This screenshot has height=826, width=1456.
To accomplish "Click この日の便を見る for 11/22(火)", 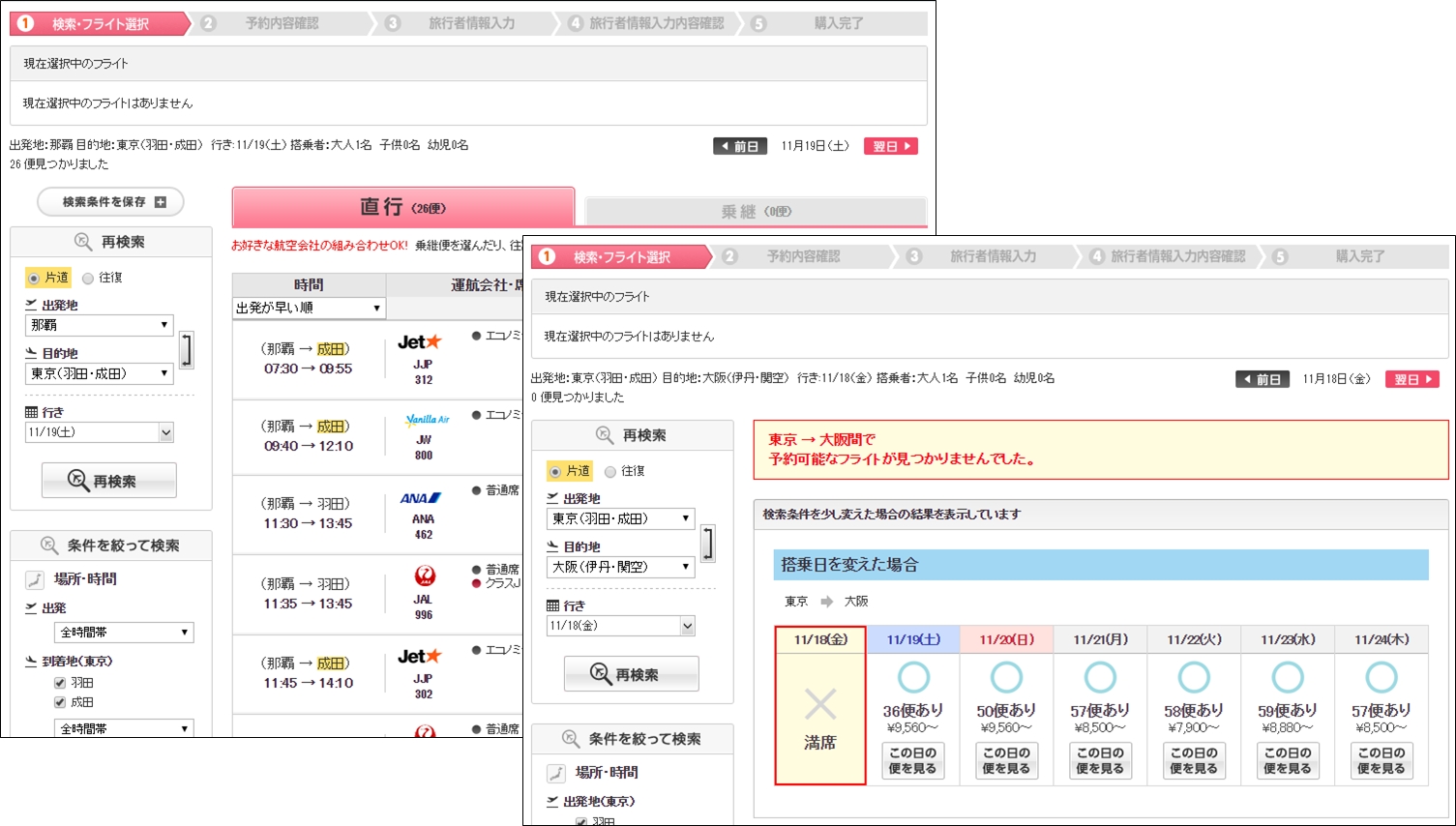I will coord(1194,760).
